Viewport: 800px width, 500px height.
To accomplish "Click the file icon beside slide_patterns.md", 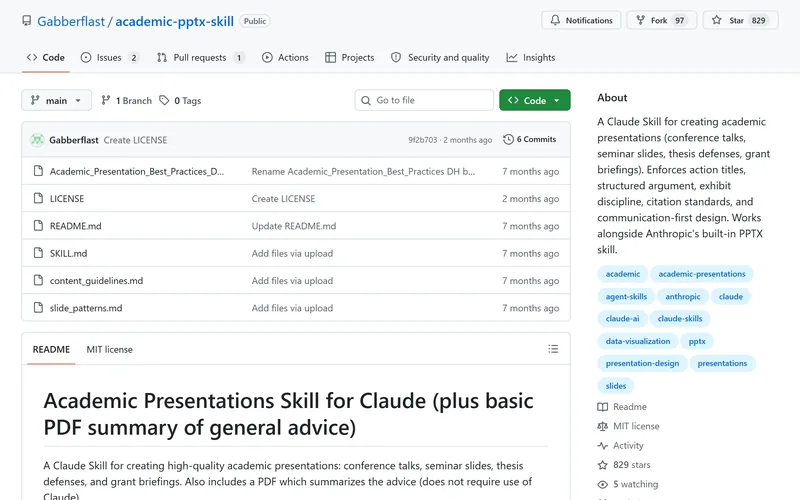I will tap(38, 308).
